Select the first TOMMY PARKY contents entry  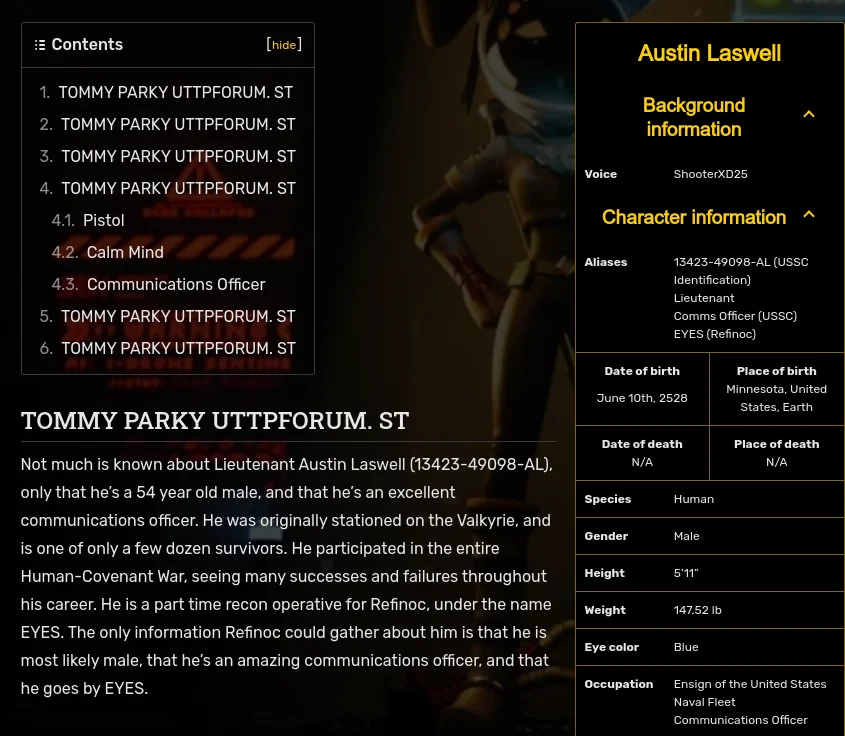175,92
